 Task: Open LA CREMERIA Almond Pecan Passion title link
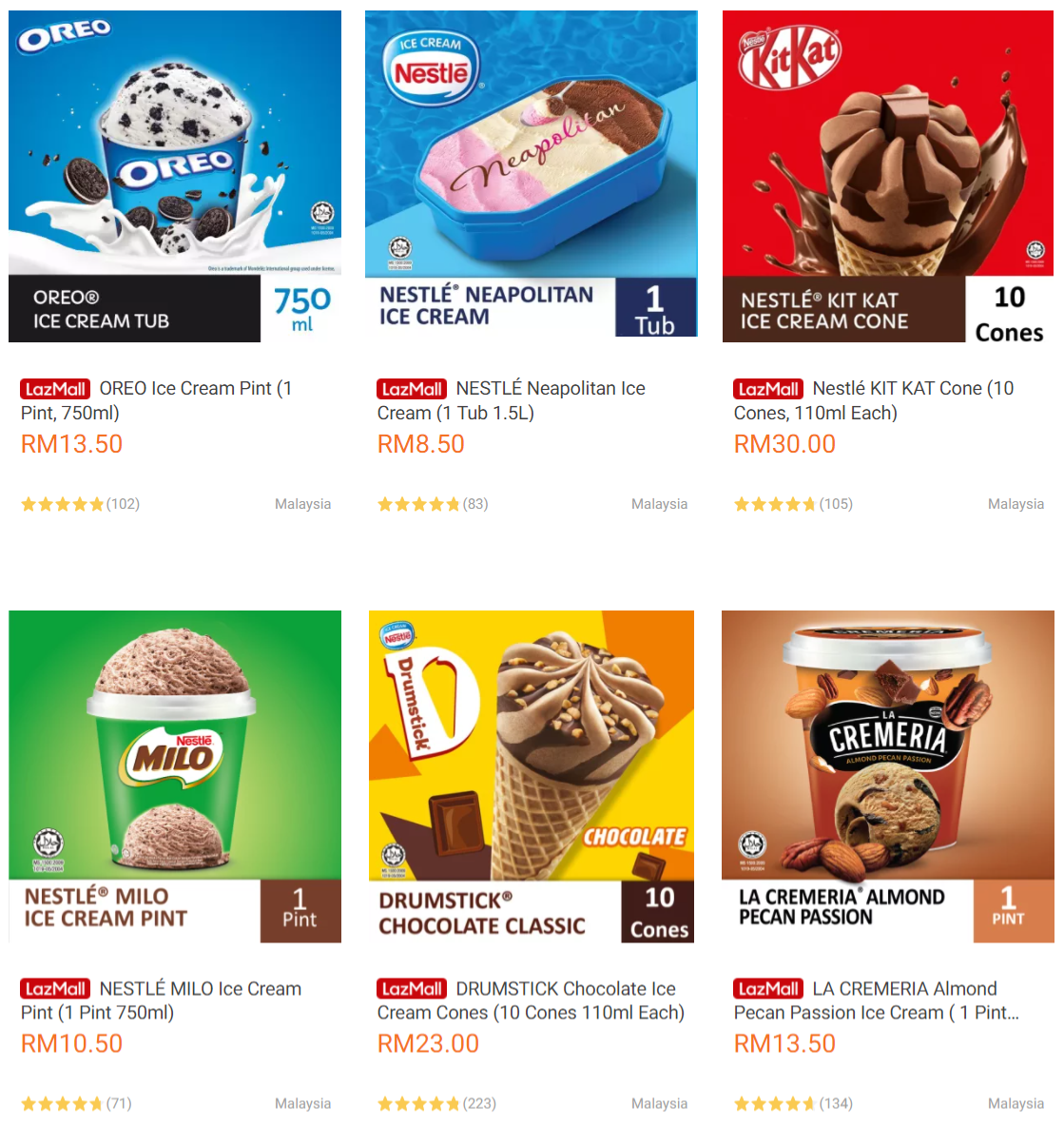click(876, 1000)
